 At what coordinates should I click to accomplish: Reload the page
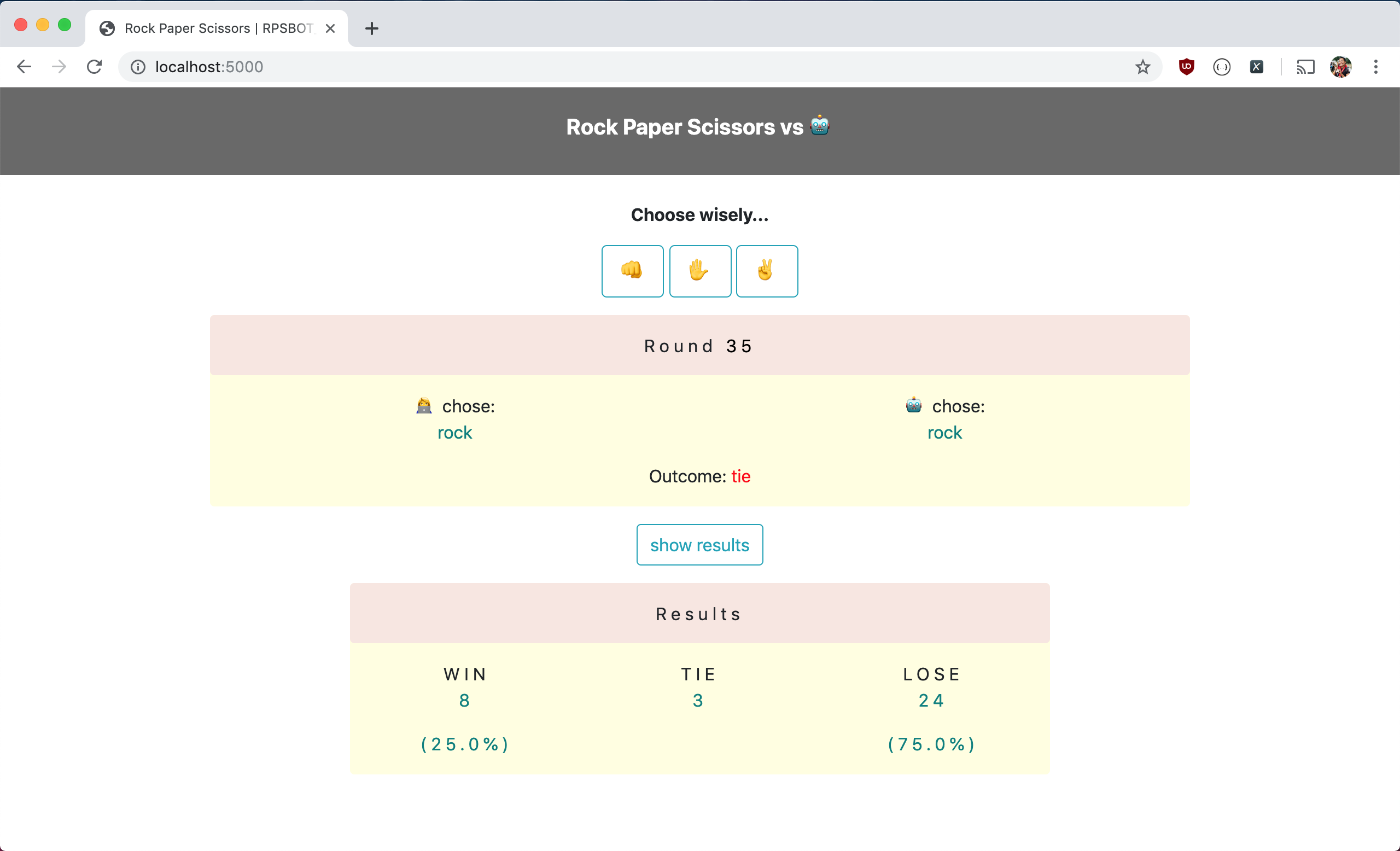point(94,67)
